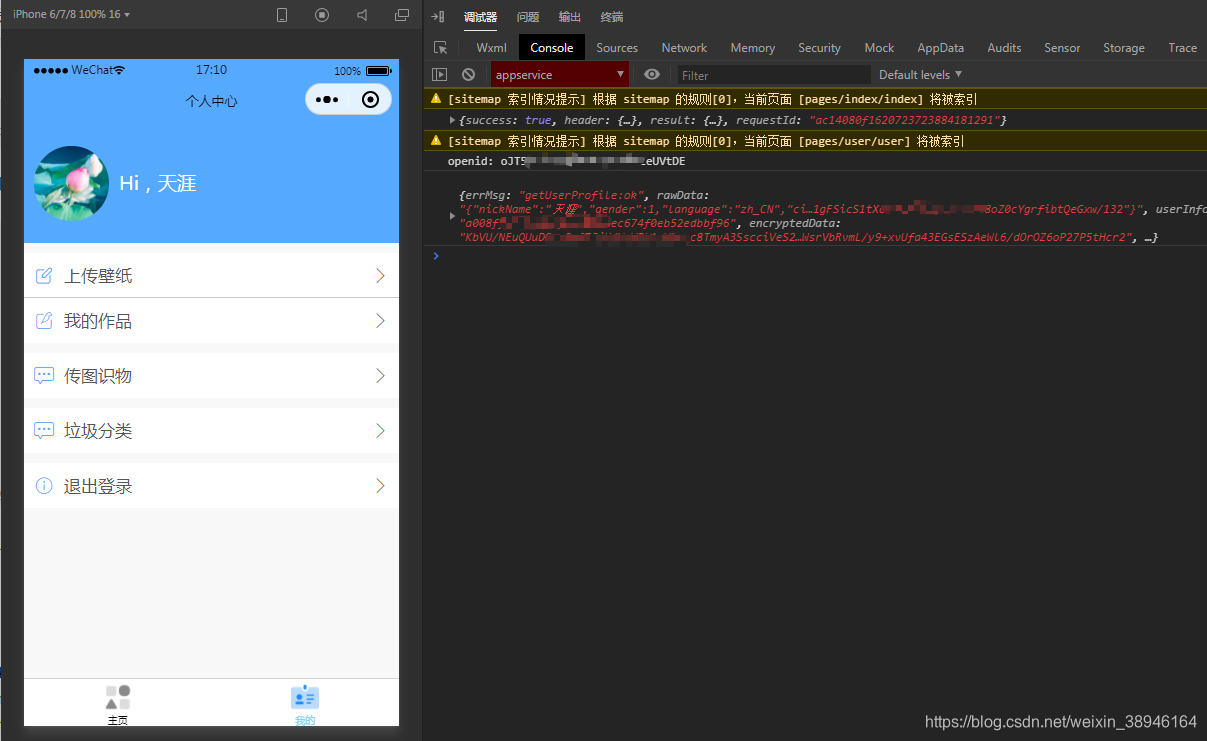Click the eye icon for live expression
Screen dimensions: 1207x741
click(652, 75)
